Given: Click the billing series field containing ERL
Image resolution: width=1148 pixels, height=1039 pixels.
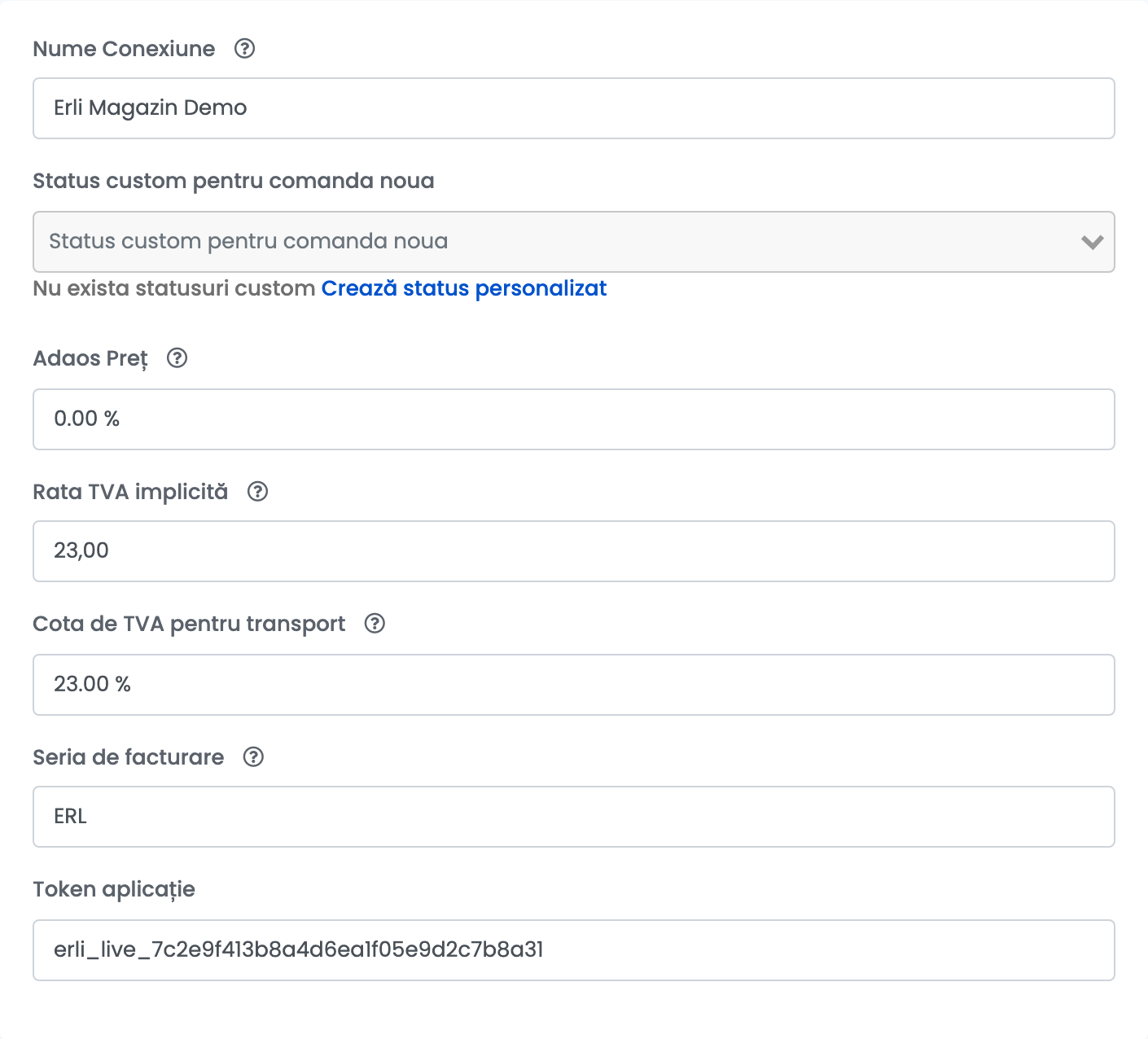Looking at the screenshot, I should click(573, 817).
